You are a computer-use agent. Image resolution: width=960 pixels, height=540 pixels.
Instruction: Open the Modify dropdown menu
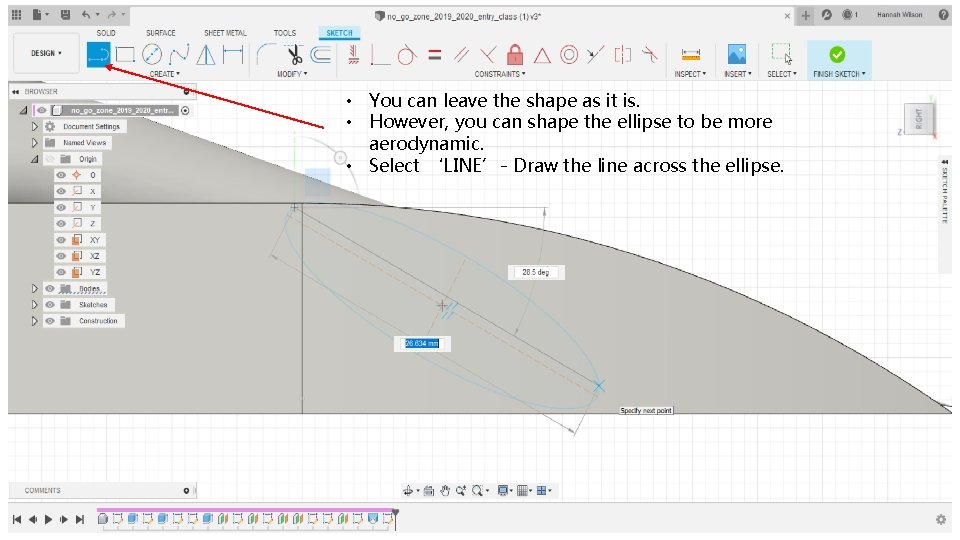(x=292, y=74)
